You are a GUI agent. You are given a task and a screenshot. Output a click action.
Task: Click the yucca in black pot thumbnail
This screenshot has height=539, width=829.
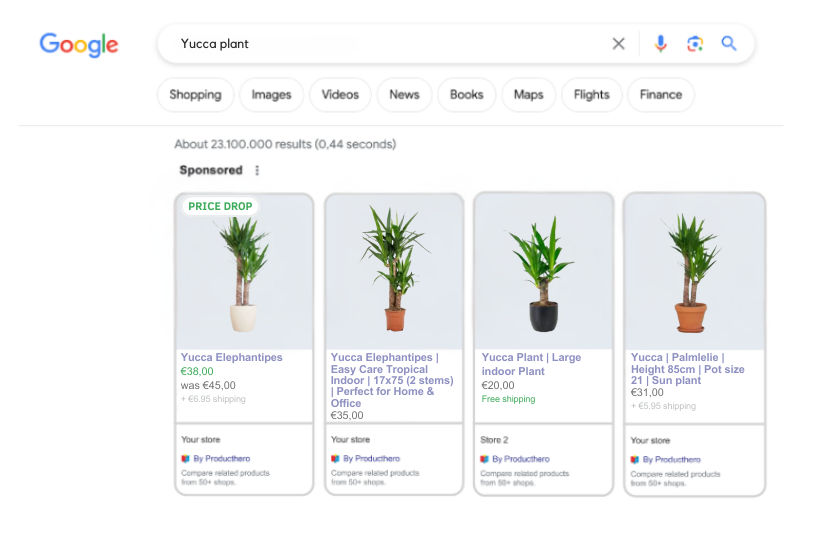544,272
